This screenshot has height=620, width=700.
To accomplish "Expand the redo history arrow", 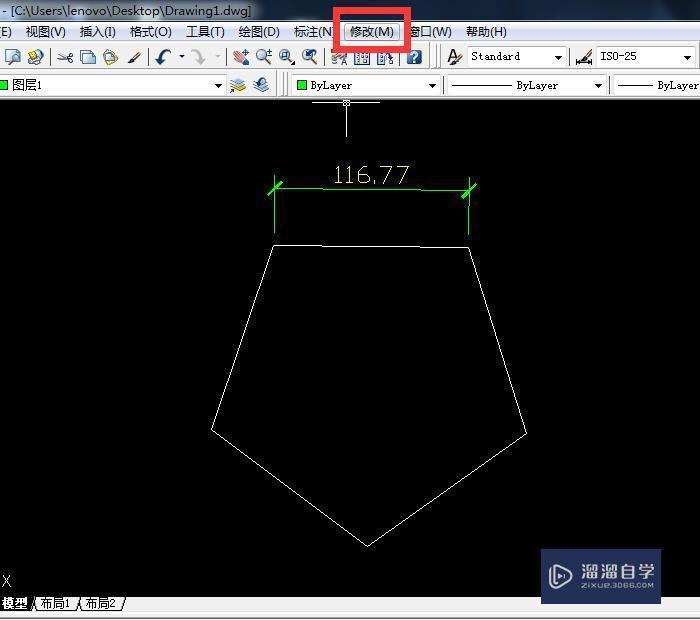I will [x=218, y=57].
